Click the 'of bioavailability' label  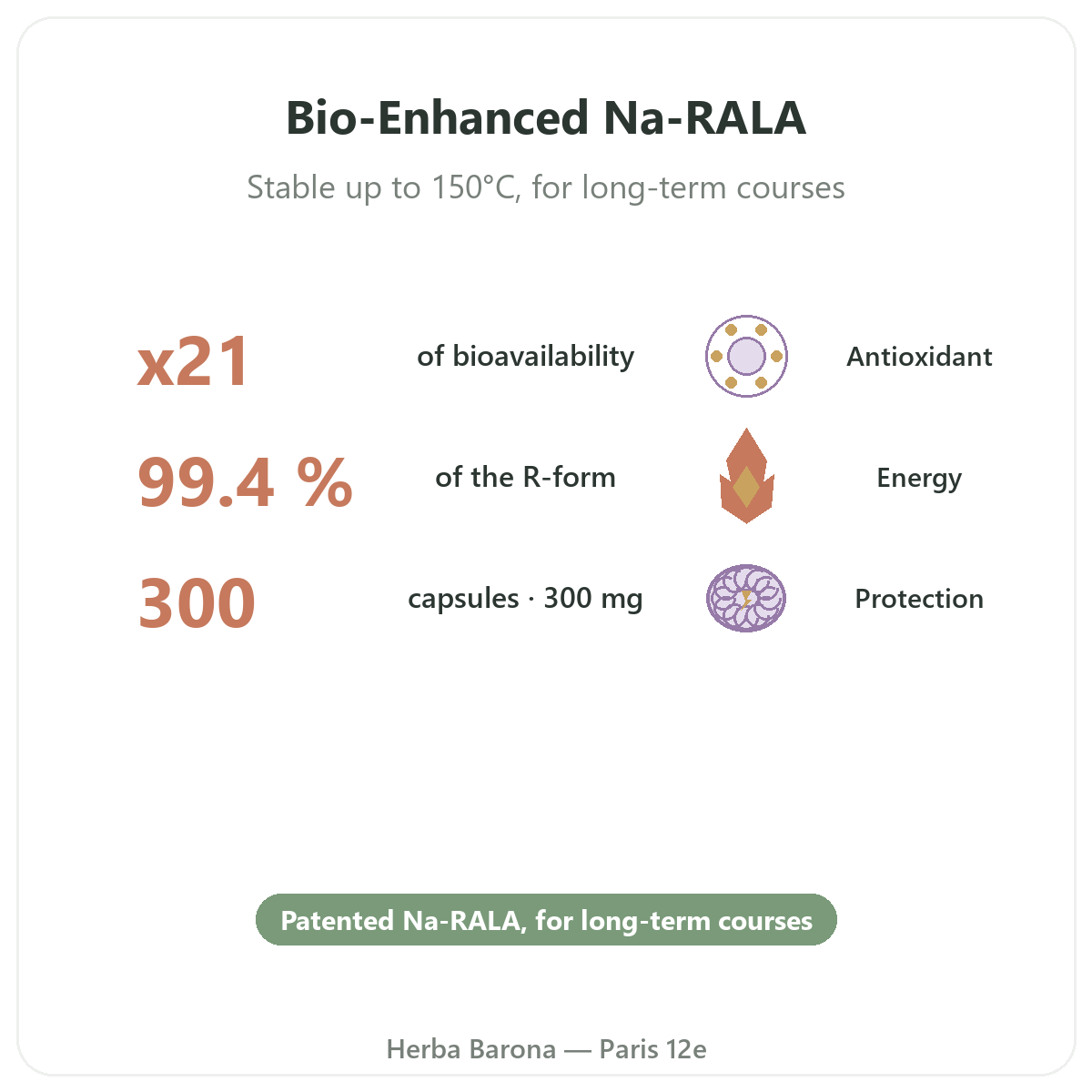525,356
